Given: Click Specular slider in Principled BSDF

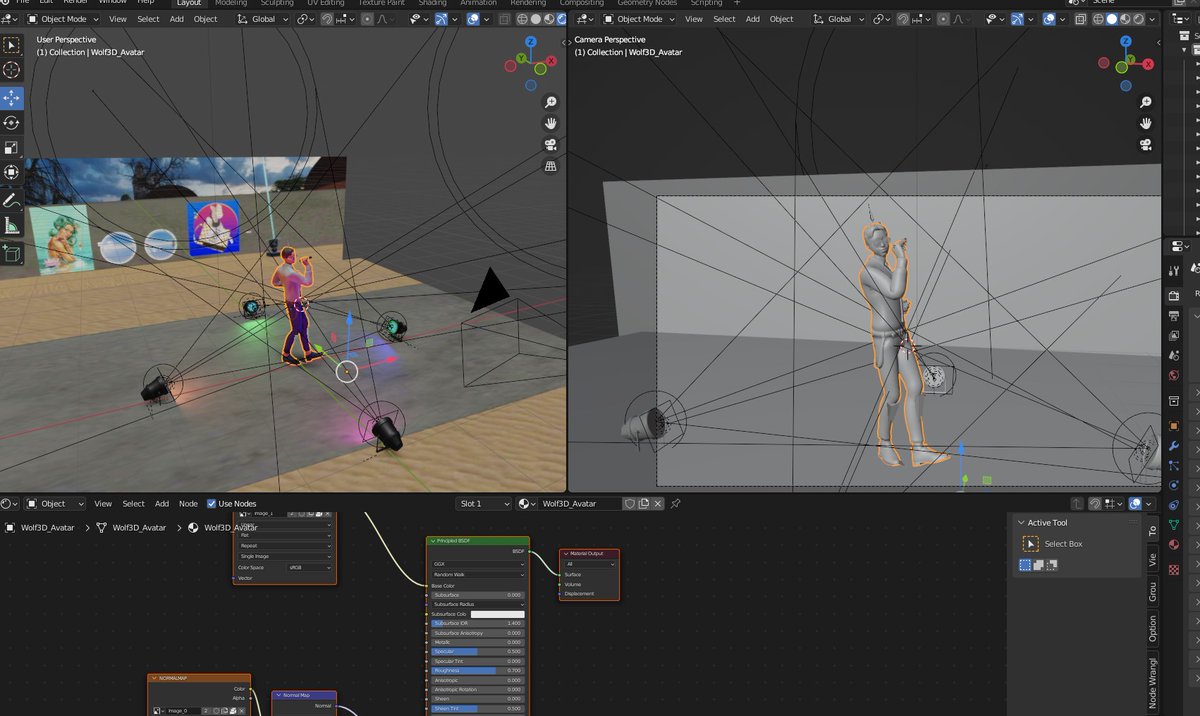Looking at the screenshot, I should click(478, 651).
